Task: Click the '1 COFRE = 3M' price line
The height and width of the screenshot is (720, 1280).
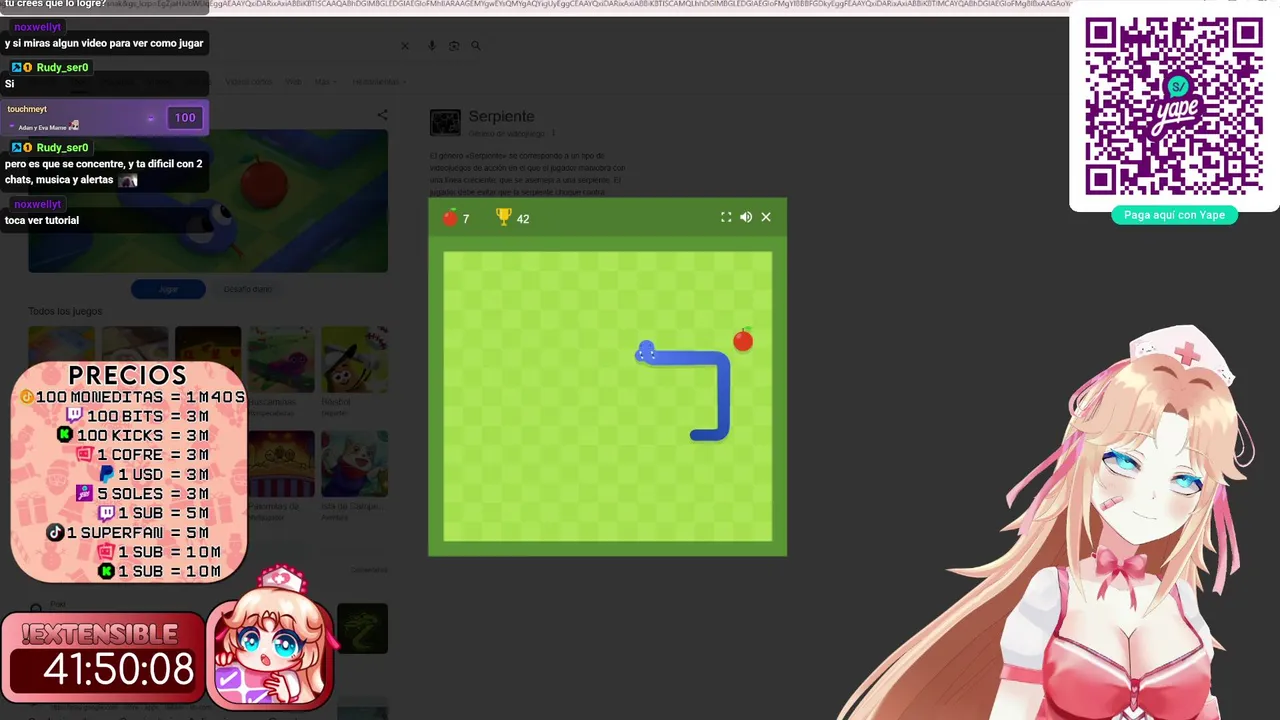Action: pyautogui.click(x=143, y=454)
